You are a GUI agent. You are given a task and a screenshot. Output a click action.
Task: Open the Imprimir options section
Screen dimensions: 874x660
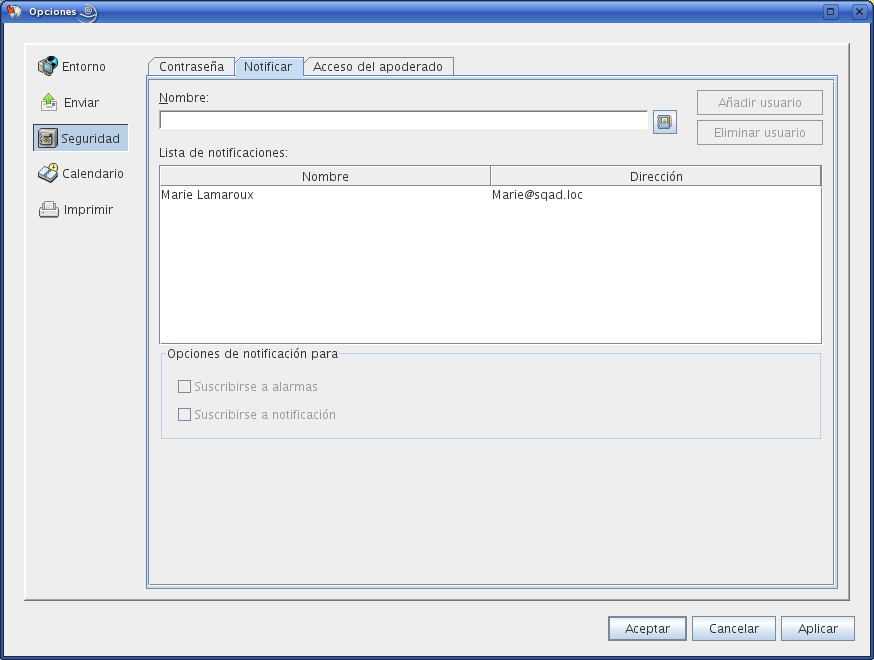pyautogui.click(x=76, y=210)
